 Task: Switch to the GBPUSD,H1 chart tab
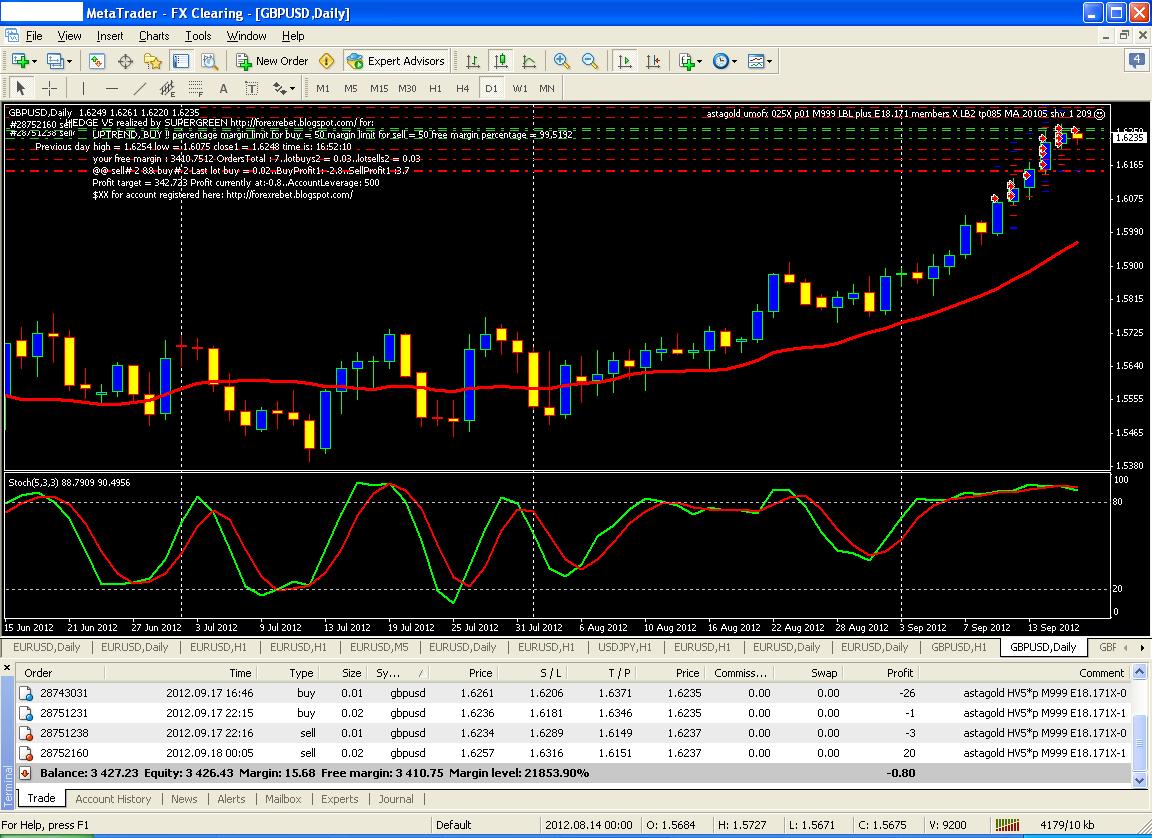click(x=959, y=647)
